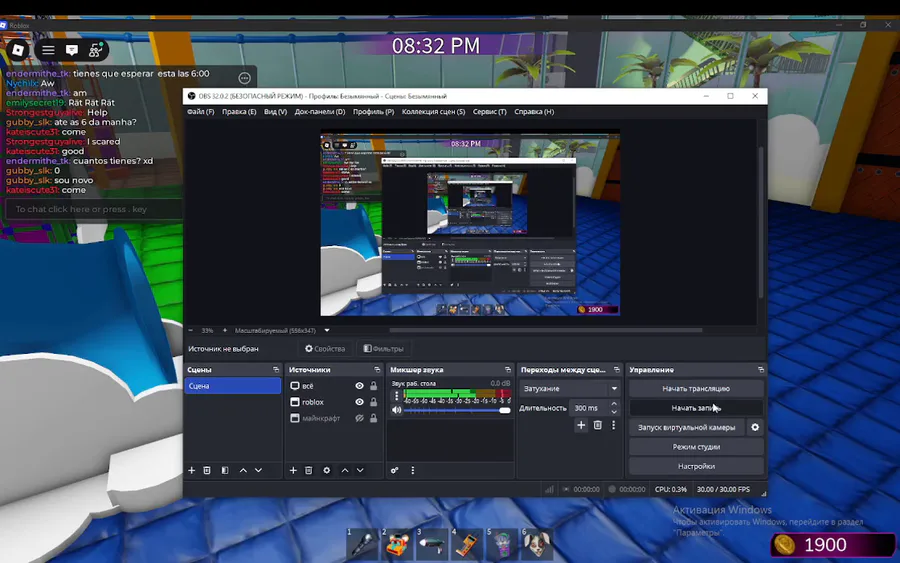Open transition properties three-dot menu

point(613,425)
